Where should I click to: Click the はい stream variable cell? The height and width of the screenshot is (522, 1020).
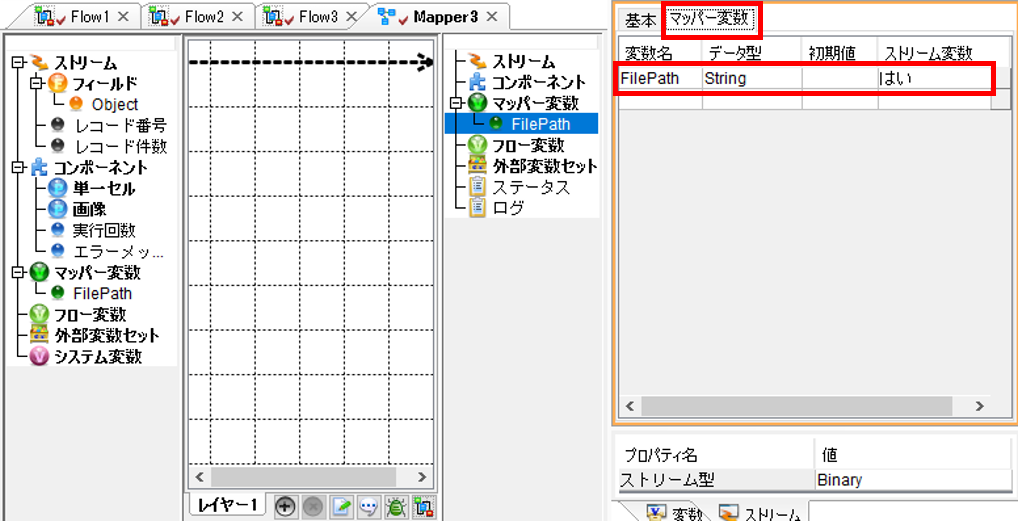pos(933,79)
